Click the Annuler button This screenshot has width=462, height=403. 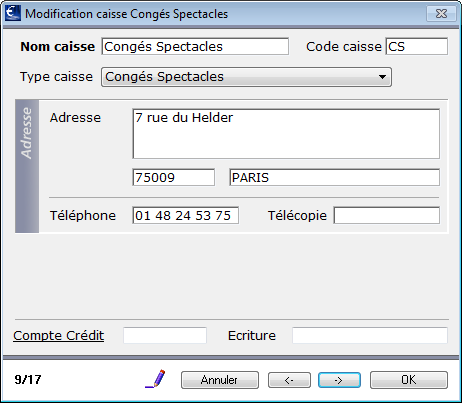pos(220,380)
